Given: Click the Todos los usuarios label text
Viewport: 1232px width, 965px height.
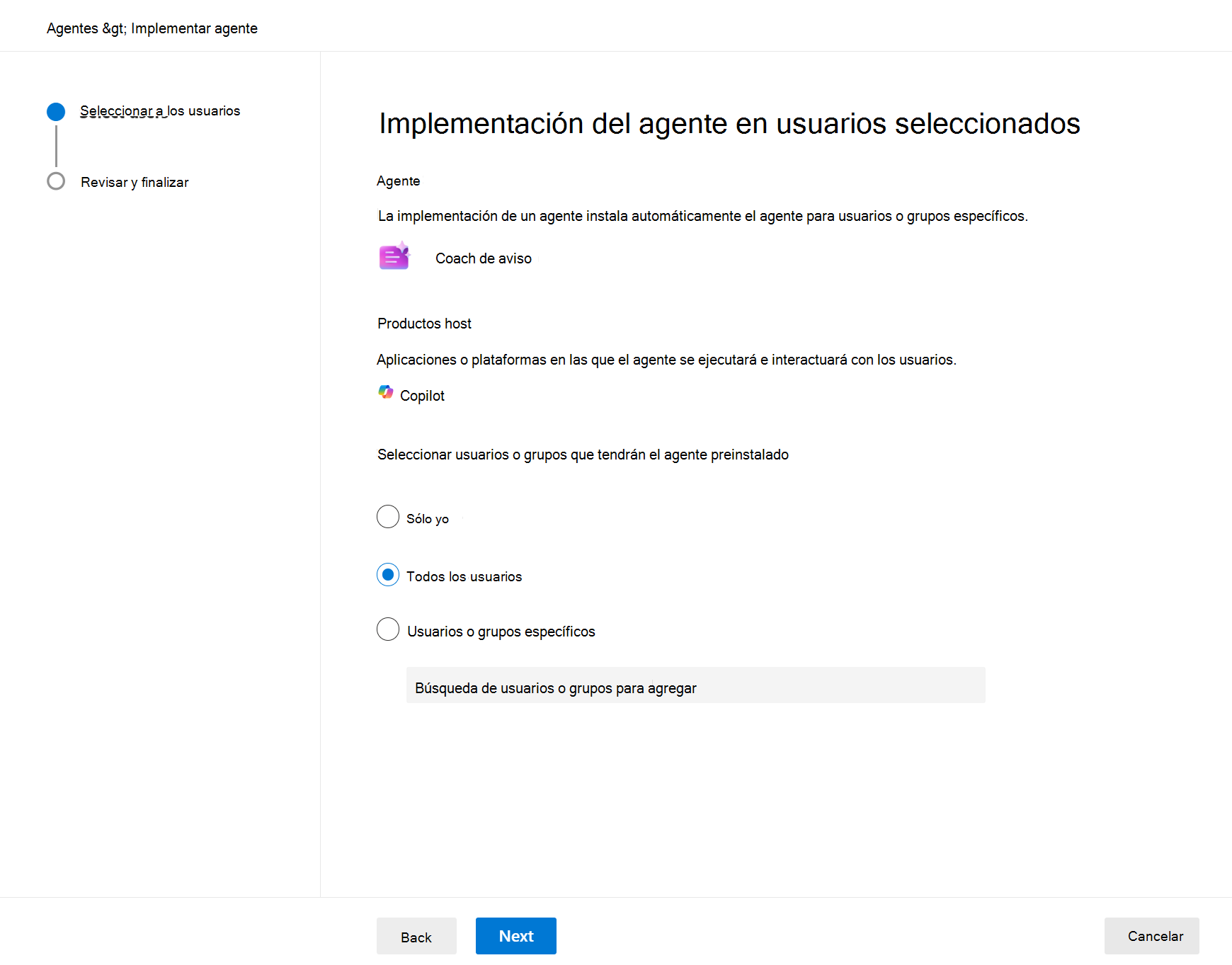Looking at the screenshot, I should (464, 576).
